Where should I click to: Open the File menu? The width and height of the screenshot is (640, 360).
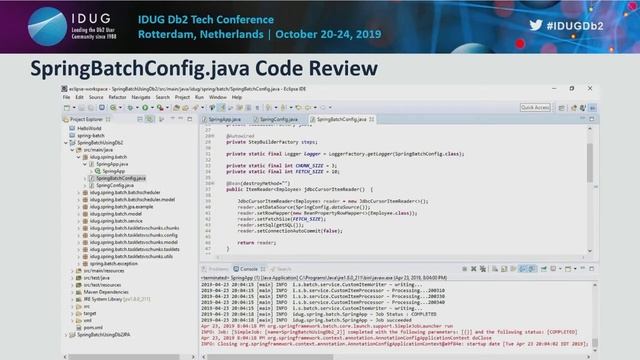[x=67, y=97]
